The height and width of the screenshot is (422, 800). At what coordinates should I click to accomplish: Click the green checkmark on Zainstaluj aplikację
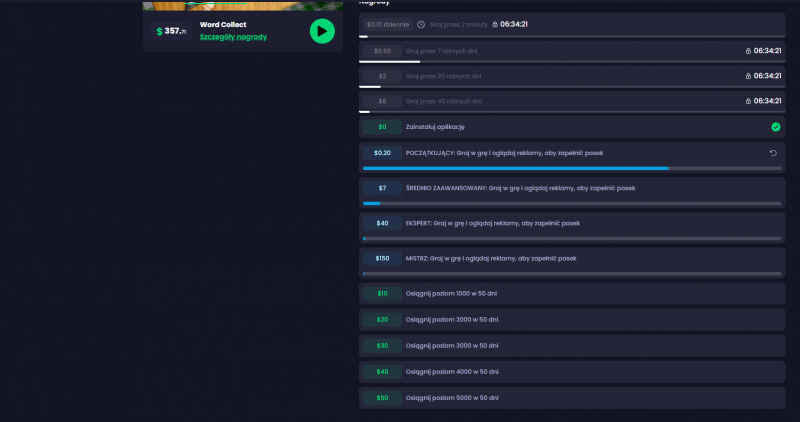775,127
